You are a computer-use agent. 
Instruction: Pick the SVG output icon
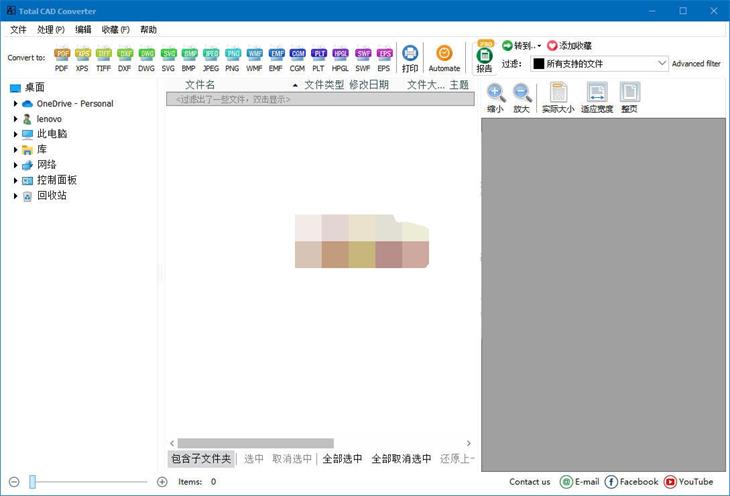(x=169, y=60)
